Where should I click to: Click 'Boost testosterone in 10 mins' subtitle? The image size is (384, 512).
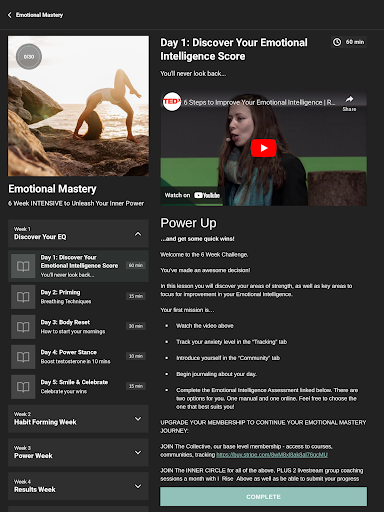click(75, 361)
